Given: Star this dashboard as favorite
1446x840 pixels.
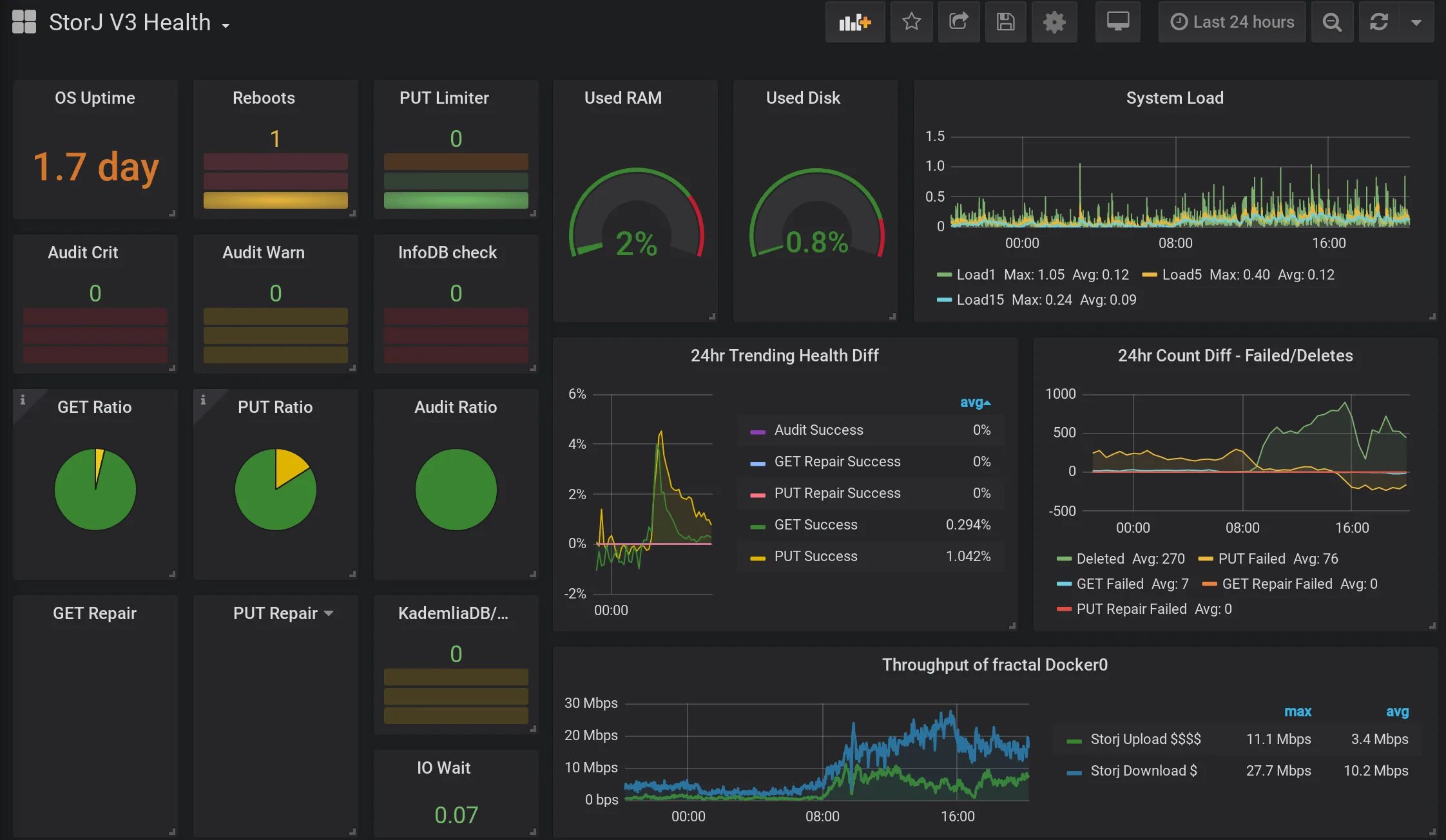Looking at the screenshot, I should tap(911, 23).
